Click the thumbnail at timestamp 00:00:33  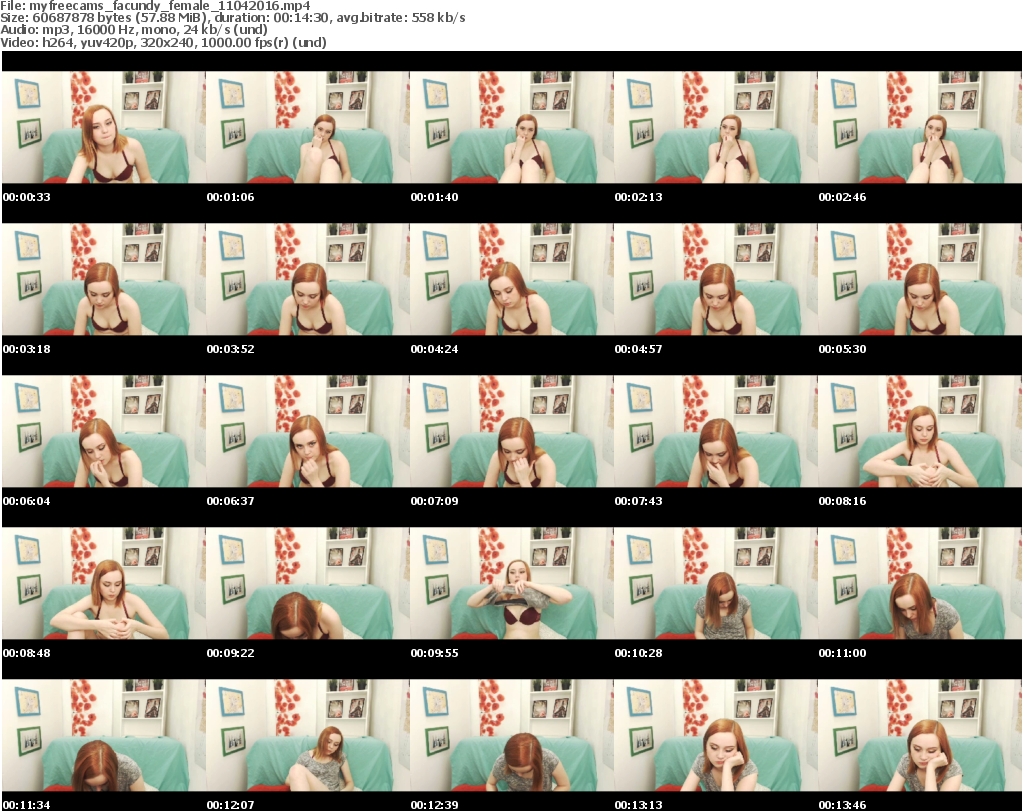(103, 127)
